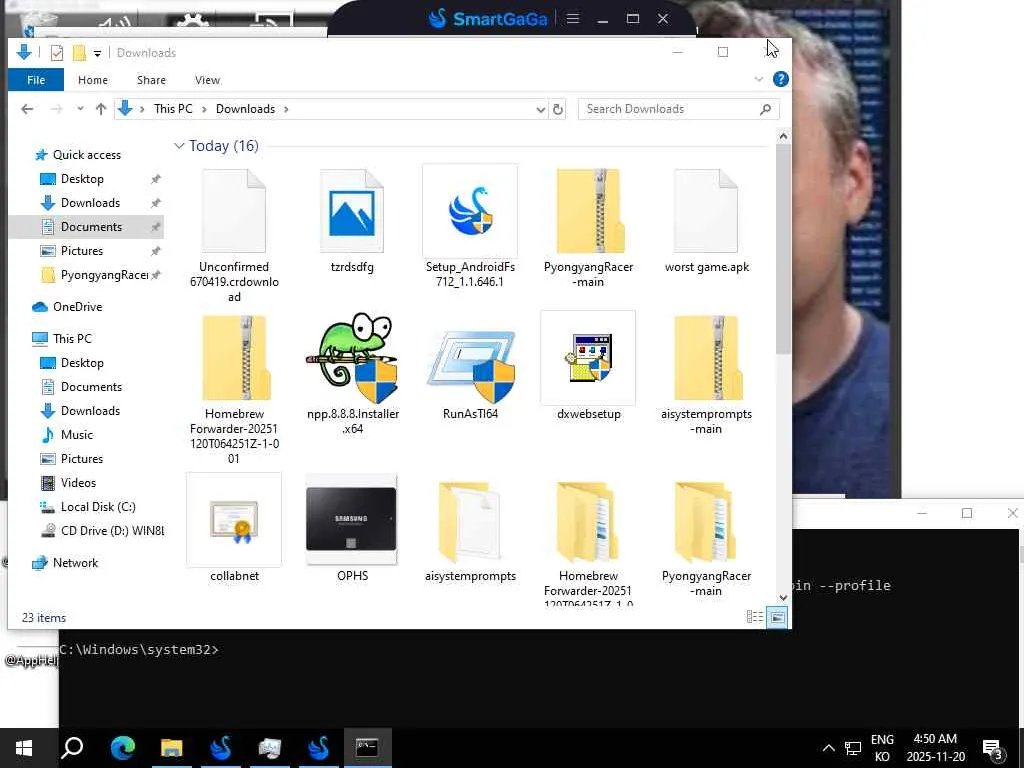Open Local Disk (C:)
The width and height of the screenshot is (1024, 768).
[98, 507]
